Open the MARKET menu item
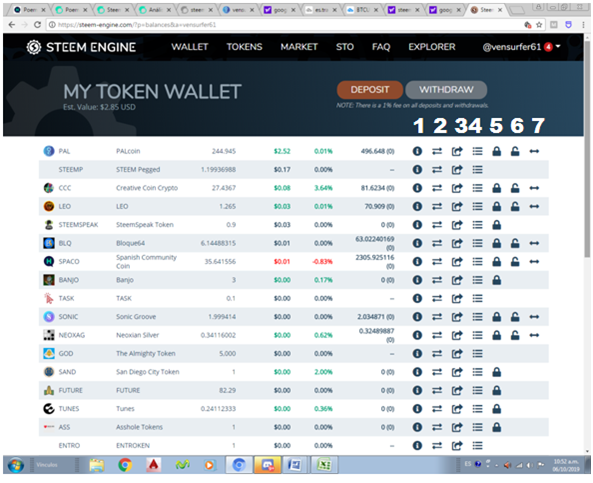Screen dimensions: 593x483 pyautogui.click(x=299, y=47)
